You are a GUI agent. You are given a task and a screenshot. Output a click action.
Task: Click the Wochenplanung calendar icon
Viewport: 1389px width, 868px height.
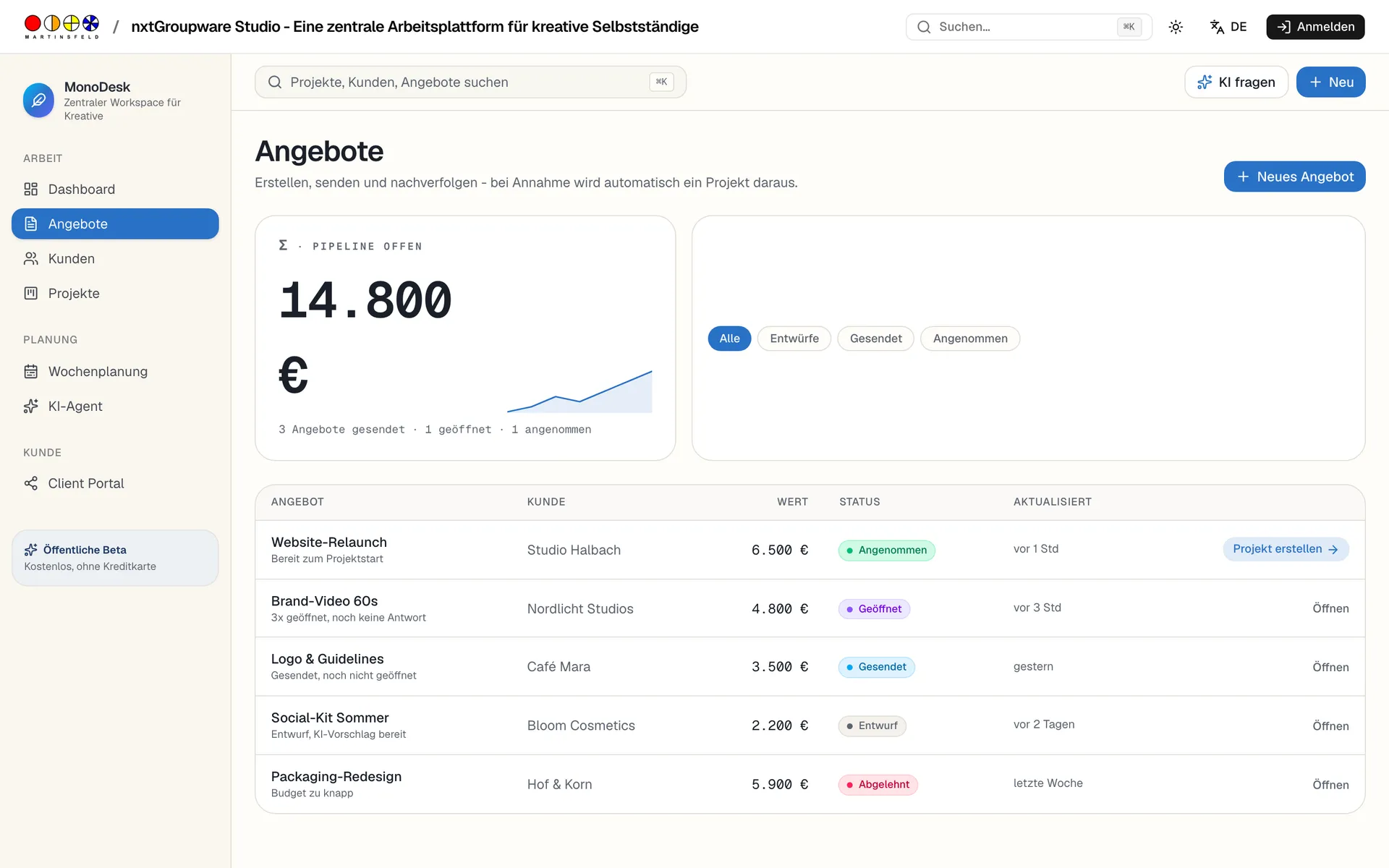coord(30,371)
